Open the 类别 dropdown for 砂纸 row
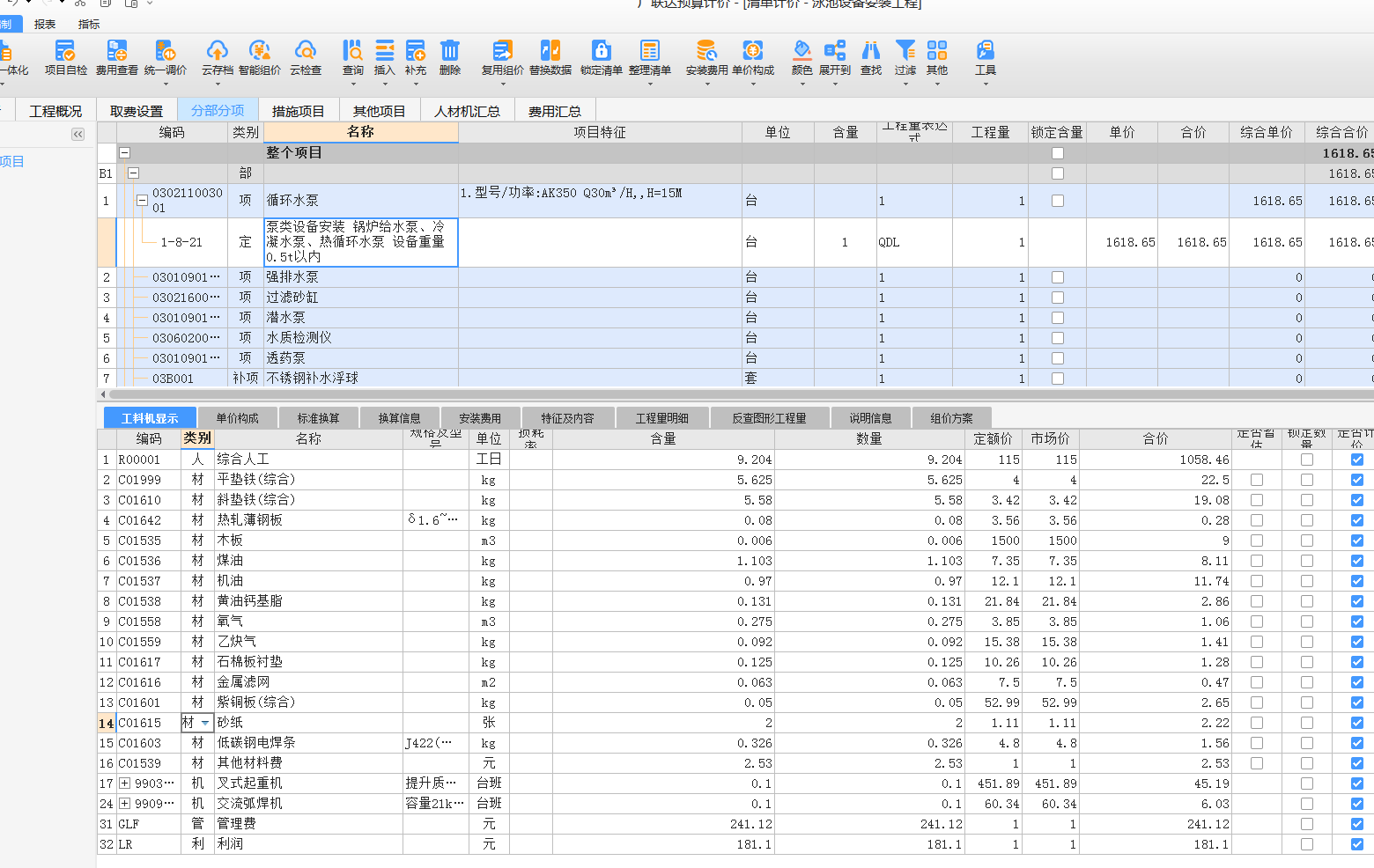 click(205, 723)
